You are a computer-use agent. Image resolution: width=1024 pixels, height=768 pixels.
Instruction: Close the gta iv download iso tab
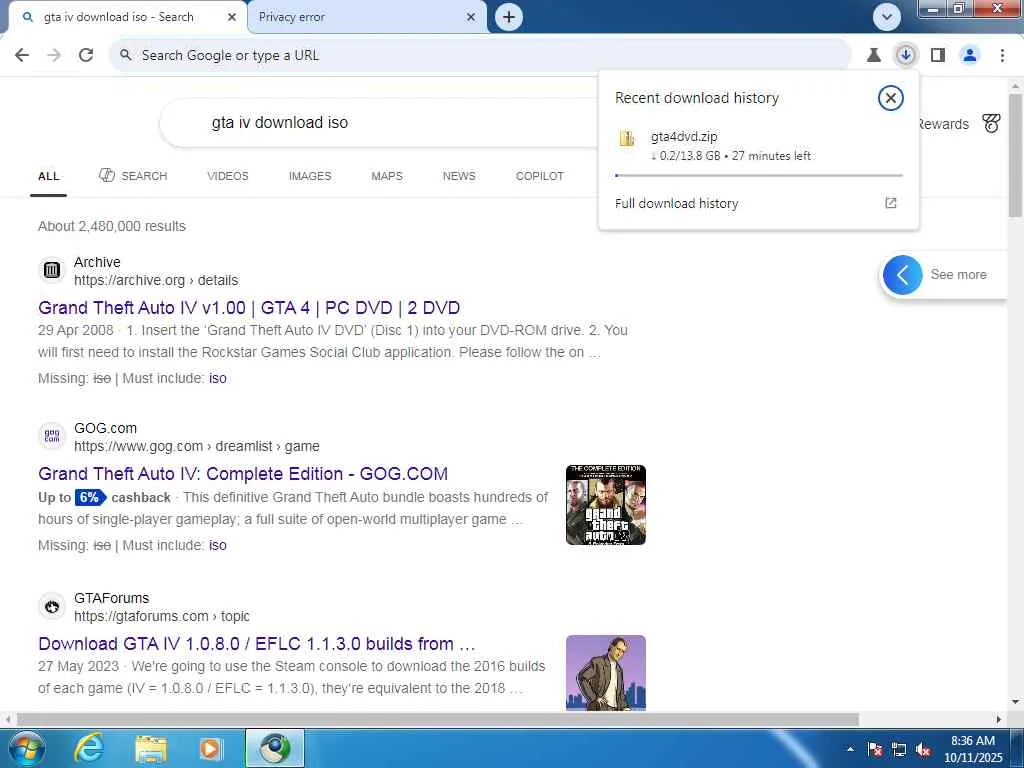232,17
